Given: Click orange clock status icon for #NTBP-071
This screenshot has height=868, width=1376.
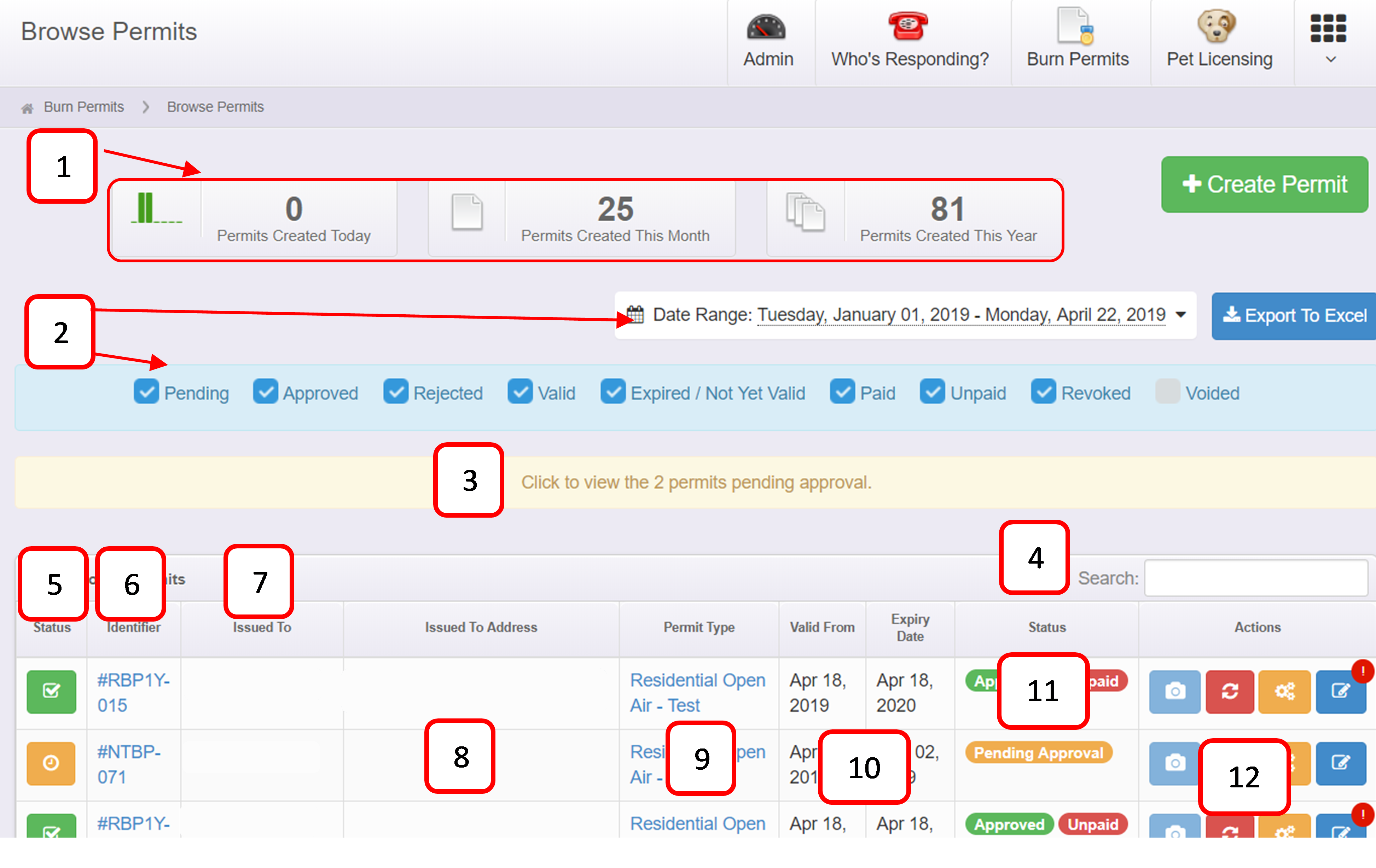Looking at the screenshot, I should click(51, 763).
